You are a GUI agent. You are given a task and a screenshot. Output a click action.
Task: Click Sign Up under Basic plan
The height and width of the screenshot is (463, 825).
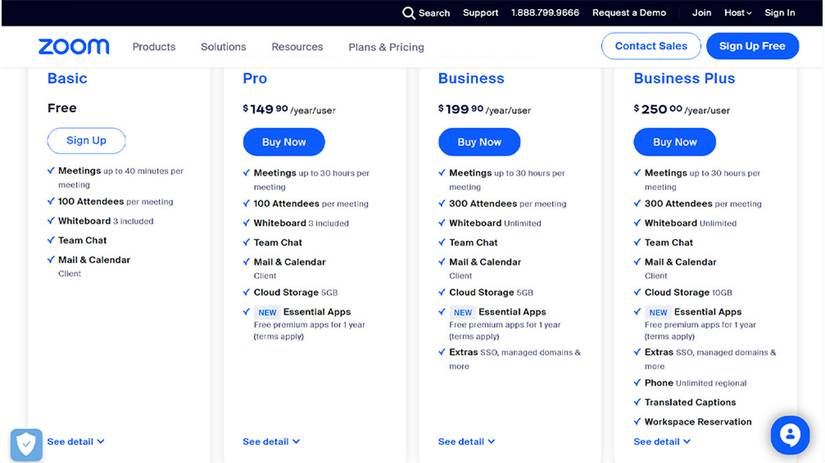86,140
